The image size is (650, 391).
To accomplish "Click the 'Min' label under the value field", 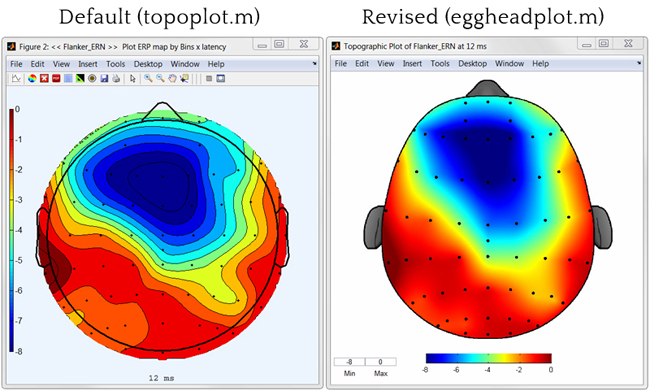I will [349, 373].
